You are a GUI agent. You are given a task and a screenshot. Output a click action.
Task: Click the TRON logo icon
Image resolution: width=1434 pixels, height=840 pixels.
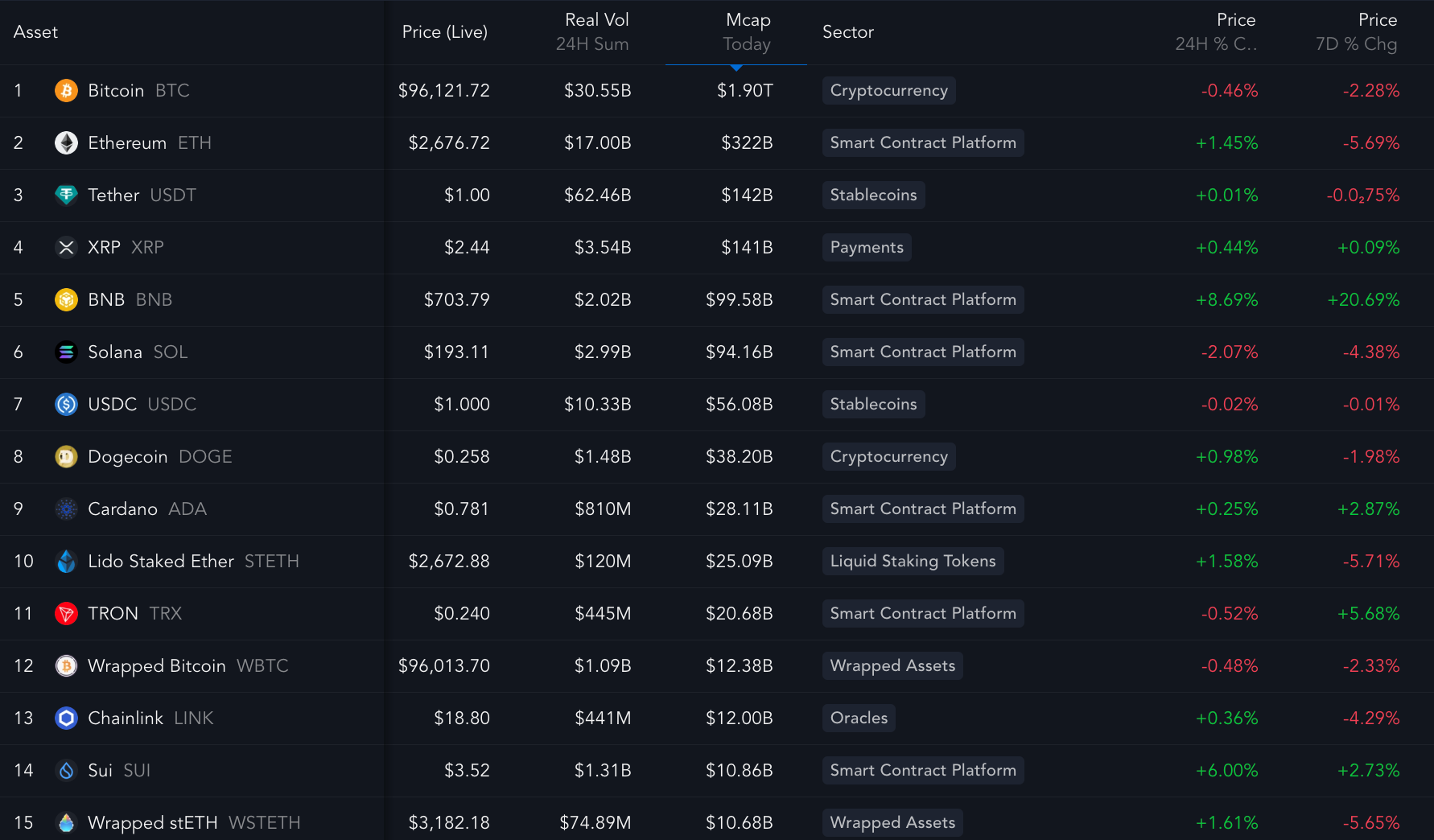tap(66, 614)
